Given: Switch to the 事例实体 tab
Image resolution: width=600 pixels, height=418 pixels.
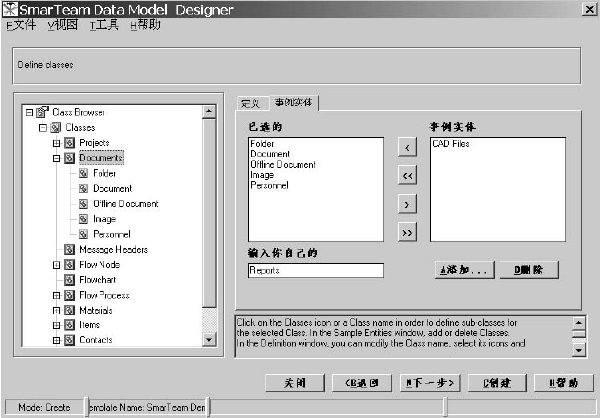Looking at the screenshot, I should click(294, 103).
